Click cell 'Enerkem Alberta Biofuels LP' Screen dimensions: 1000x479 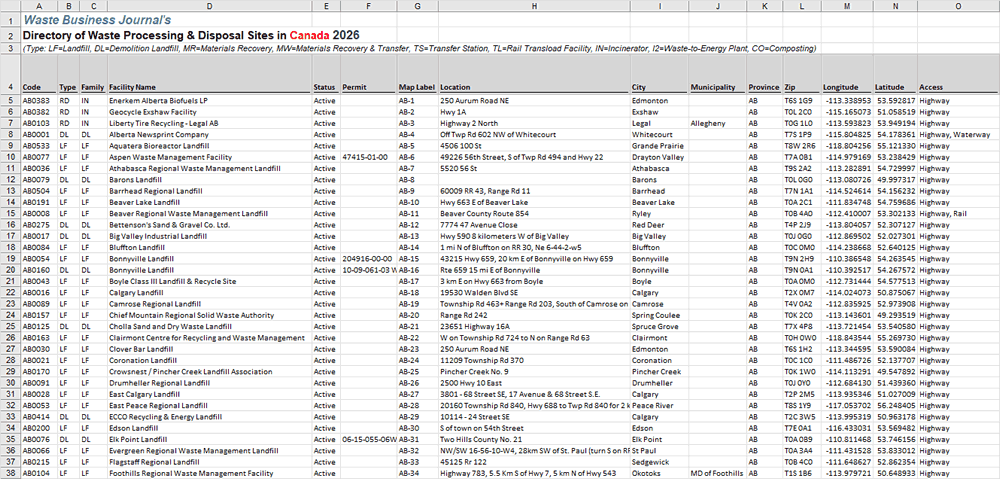tap(209, 101)
